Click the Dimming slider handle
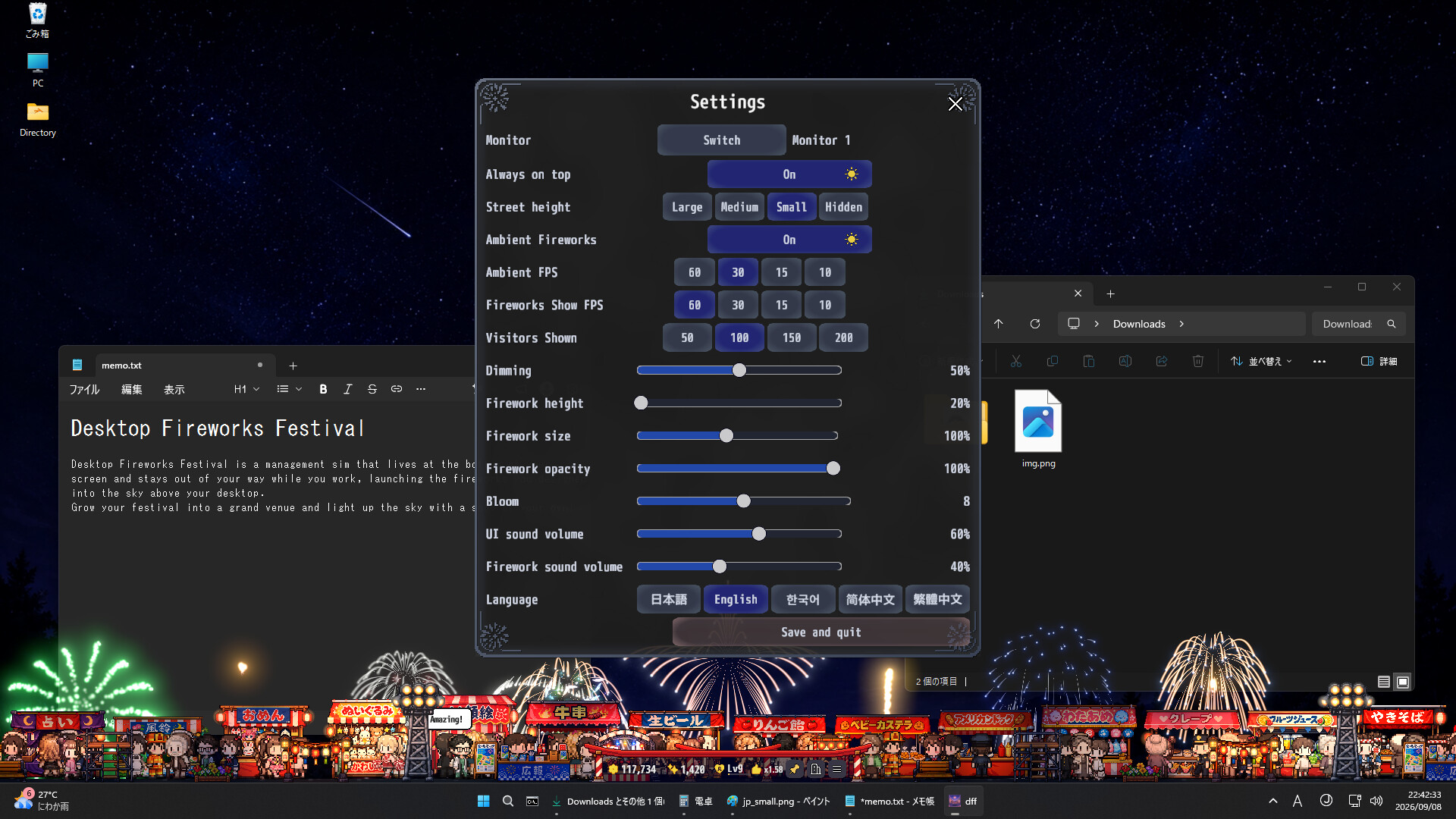This screenshot has width=1456, height=819. click(x=739, y=370)
